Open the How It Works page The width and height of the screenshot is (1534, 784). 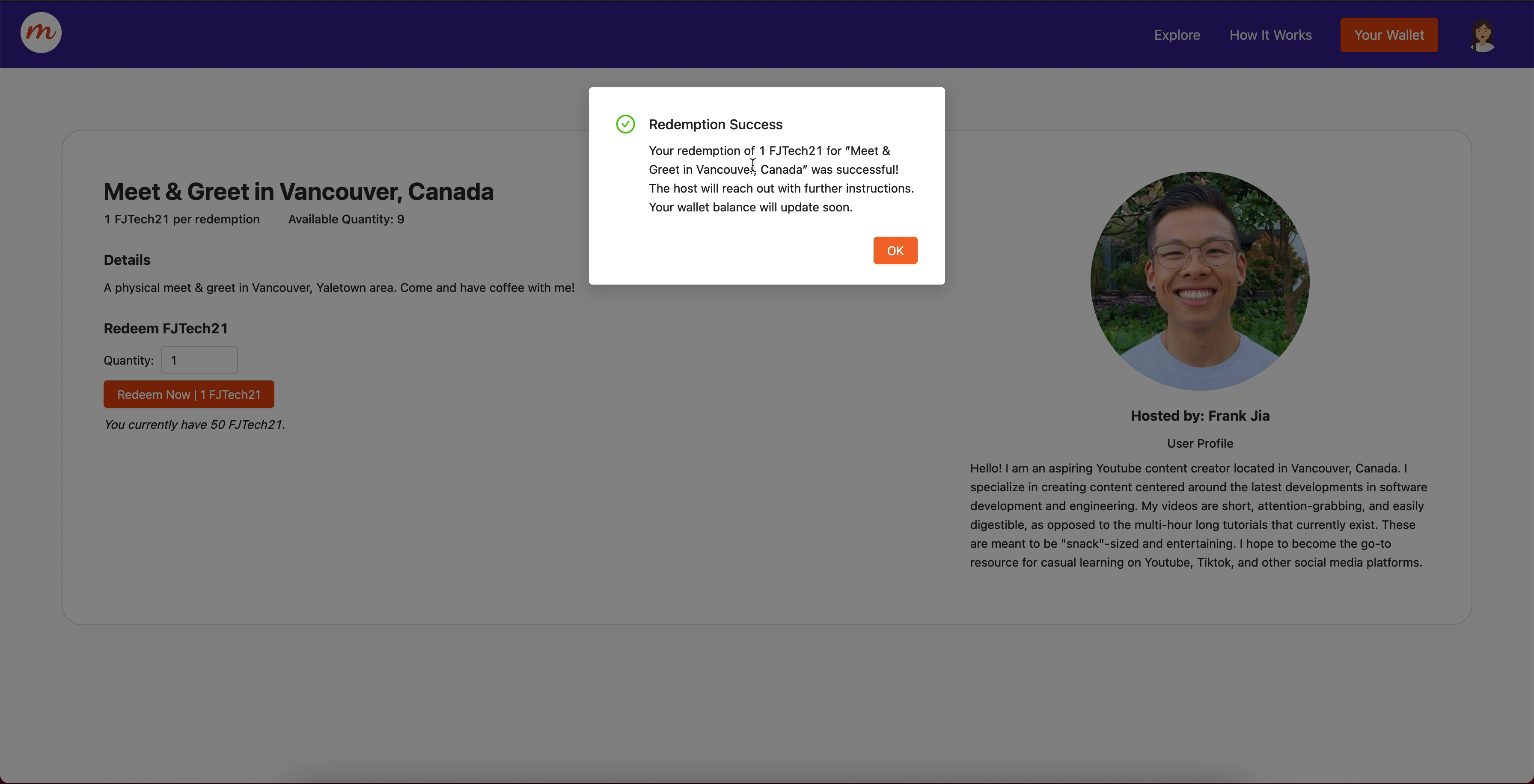(x=1270, y=35)
